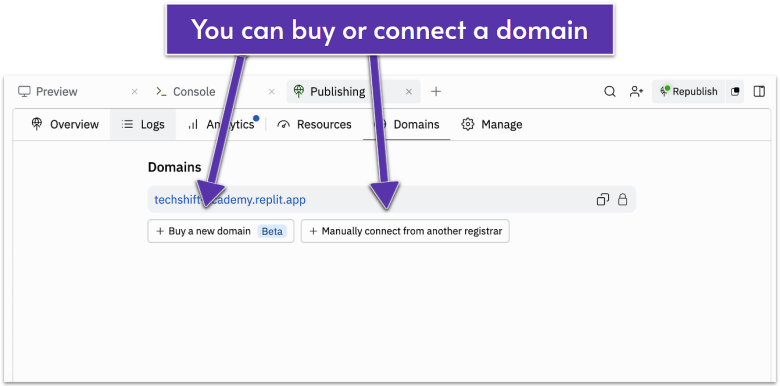Close the Console tab
Viewport: 780px width, 386px height.
click(x=272, y=92)
